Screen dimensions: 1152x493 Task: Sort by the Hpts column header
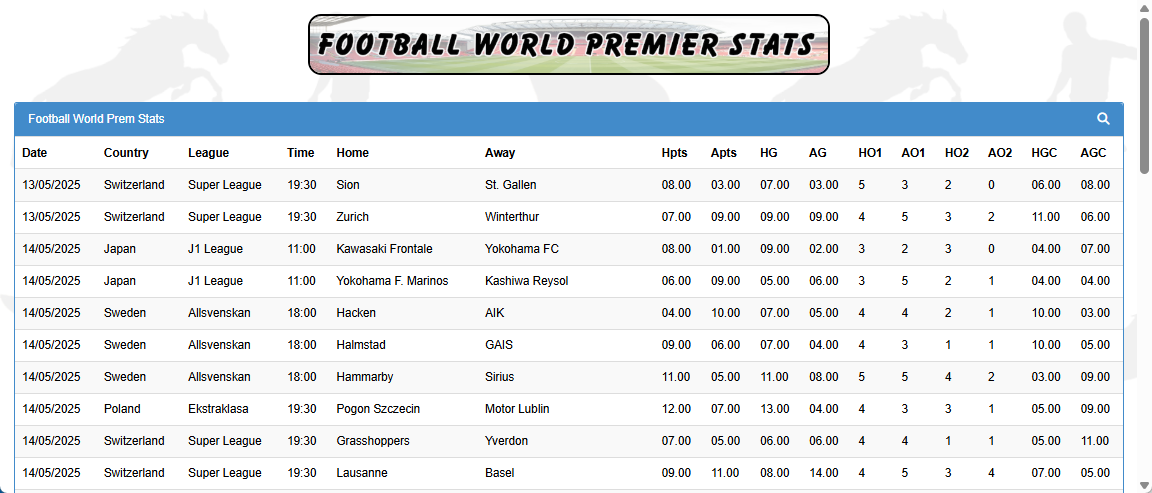pos(675,153)
